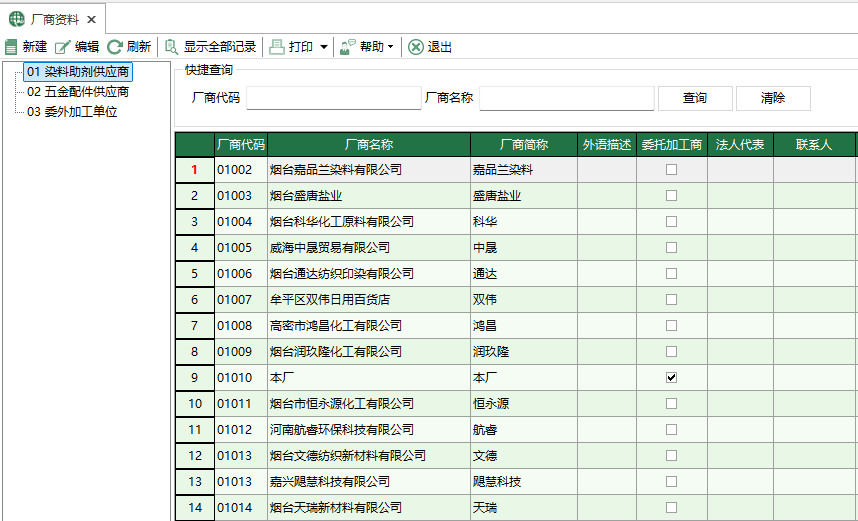858x521 pixels.
Task: Uncheck 委托加工商 checkbox for 本厂 row
Action: coord(671,378)
